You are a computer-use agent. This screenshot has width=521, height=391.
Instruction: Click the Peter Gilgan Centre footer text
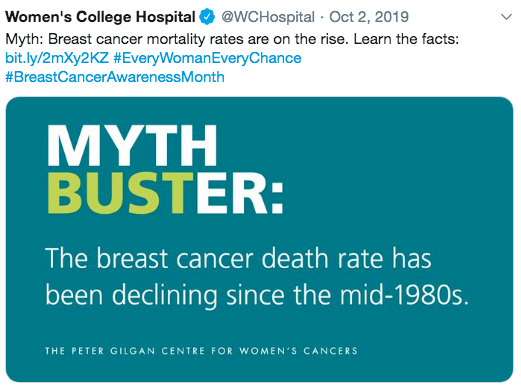tap(201, 351)
